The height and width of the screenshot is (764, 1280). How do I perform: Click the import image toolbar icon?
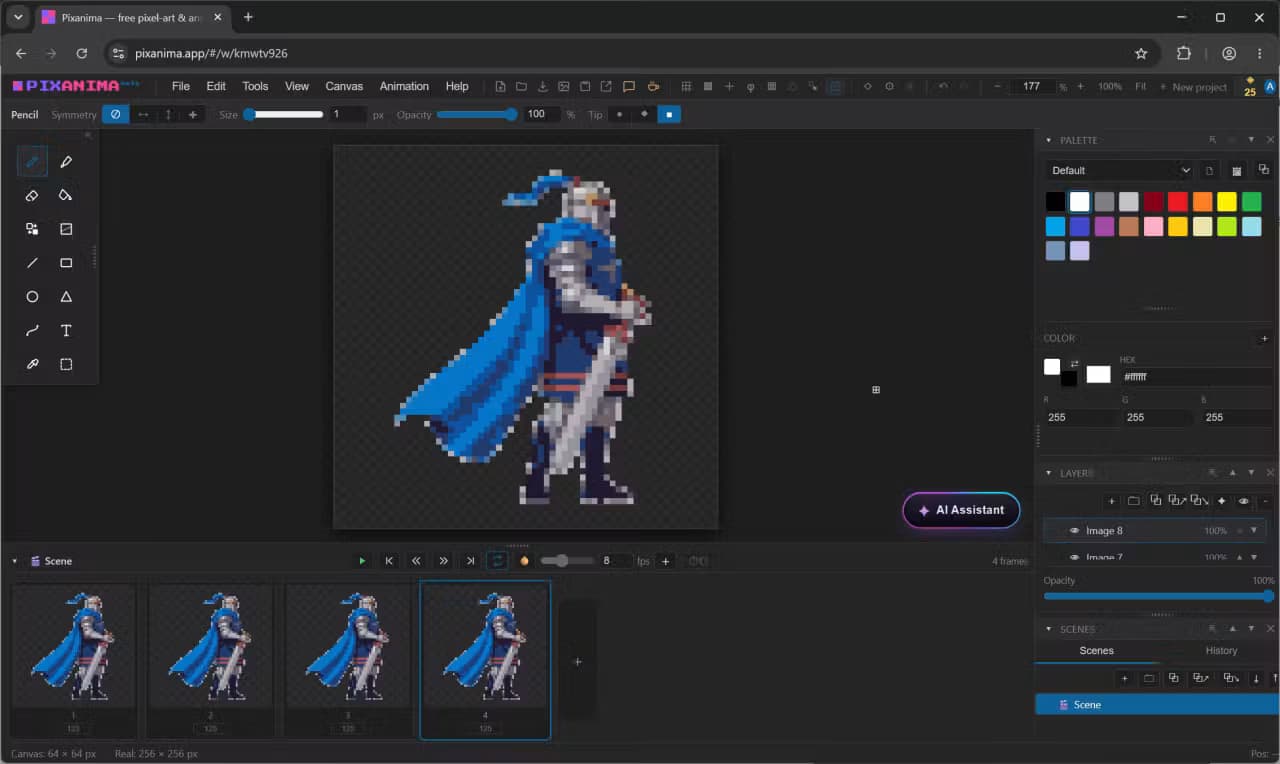click(564, 87)
